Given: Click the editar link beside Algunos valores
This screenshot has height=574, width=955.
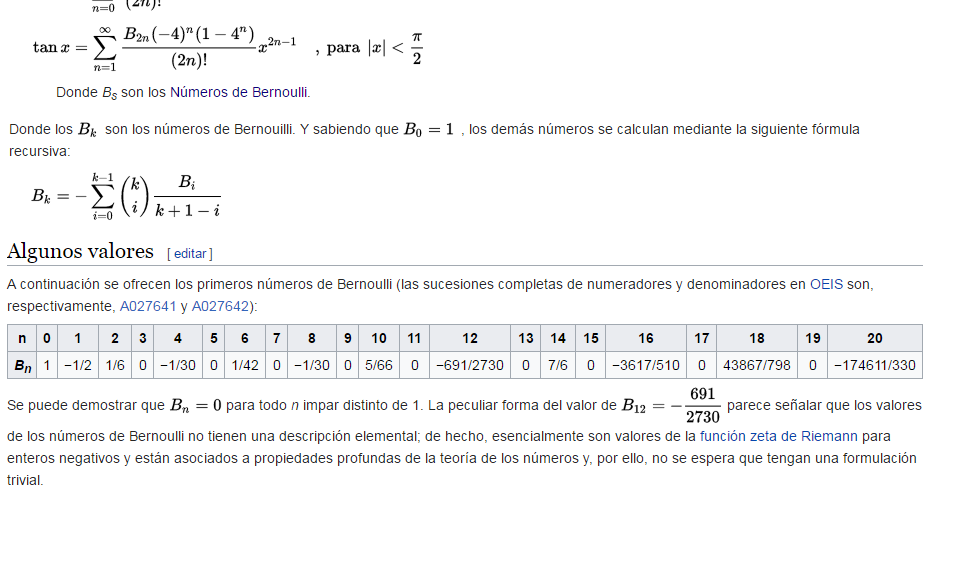Looking at the screenshot, I should [190, 253].
